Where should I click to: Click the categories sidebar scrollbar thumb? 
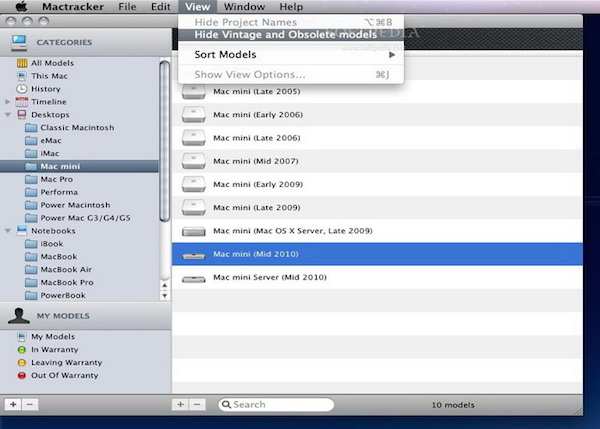(x=165, y=141)
